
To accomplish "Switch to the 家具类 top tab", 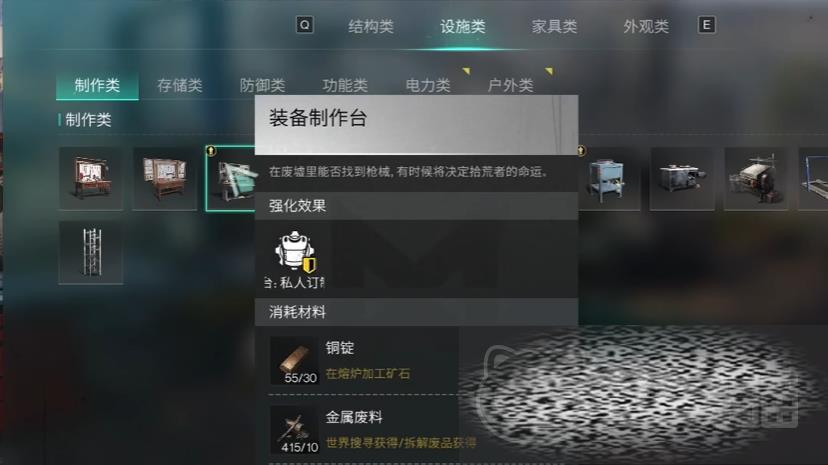I will 554,26.
